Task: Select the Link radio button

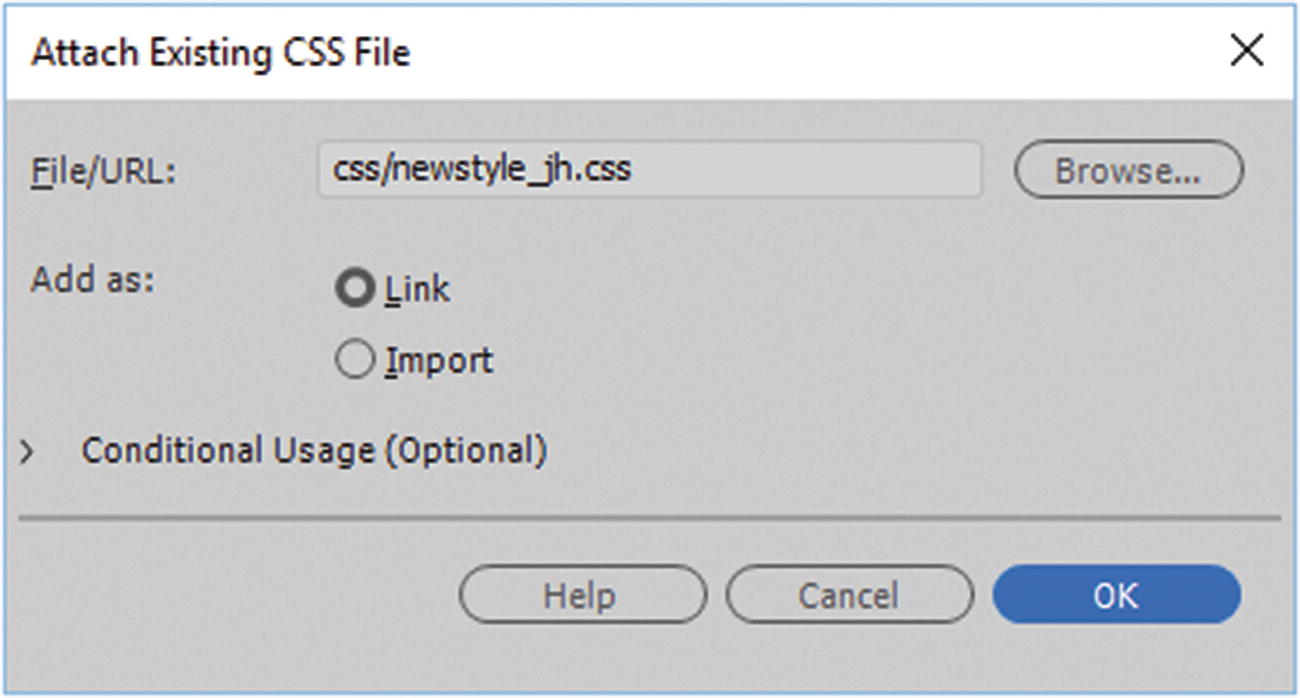Action: [354, 289]
